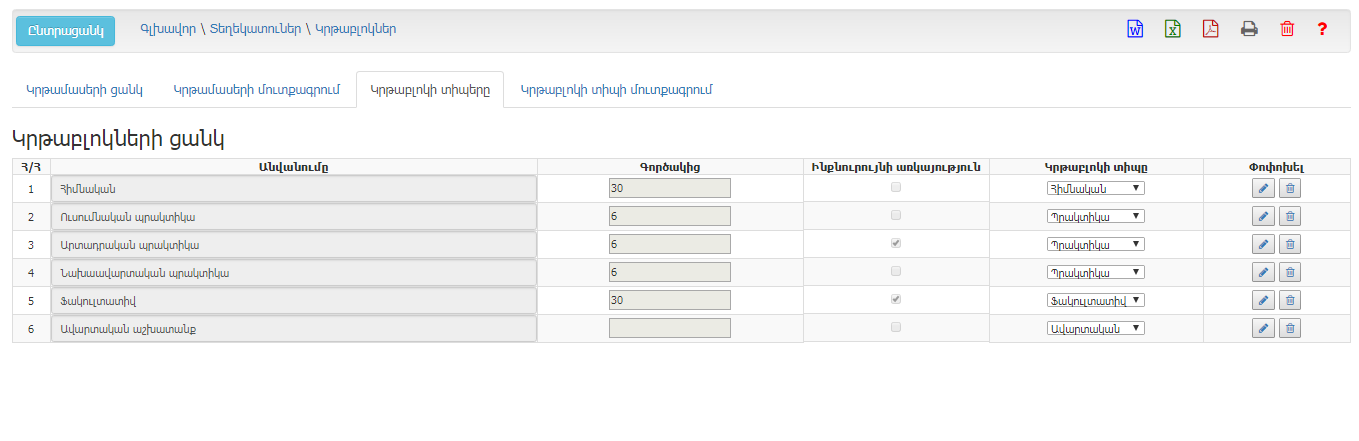Click the red trash icon in toolbar
The height and width of the screenshot is (441, 1359).
[x=1287, y=29]
